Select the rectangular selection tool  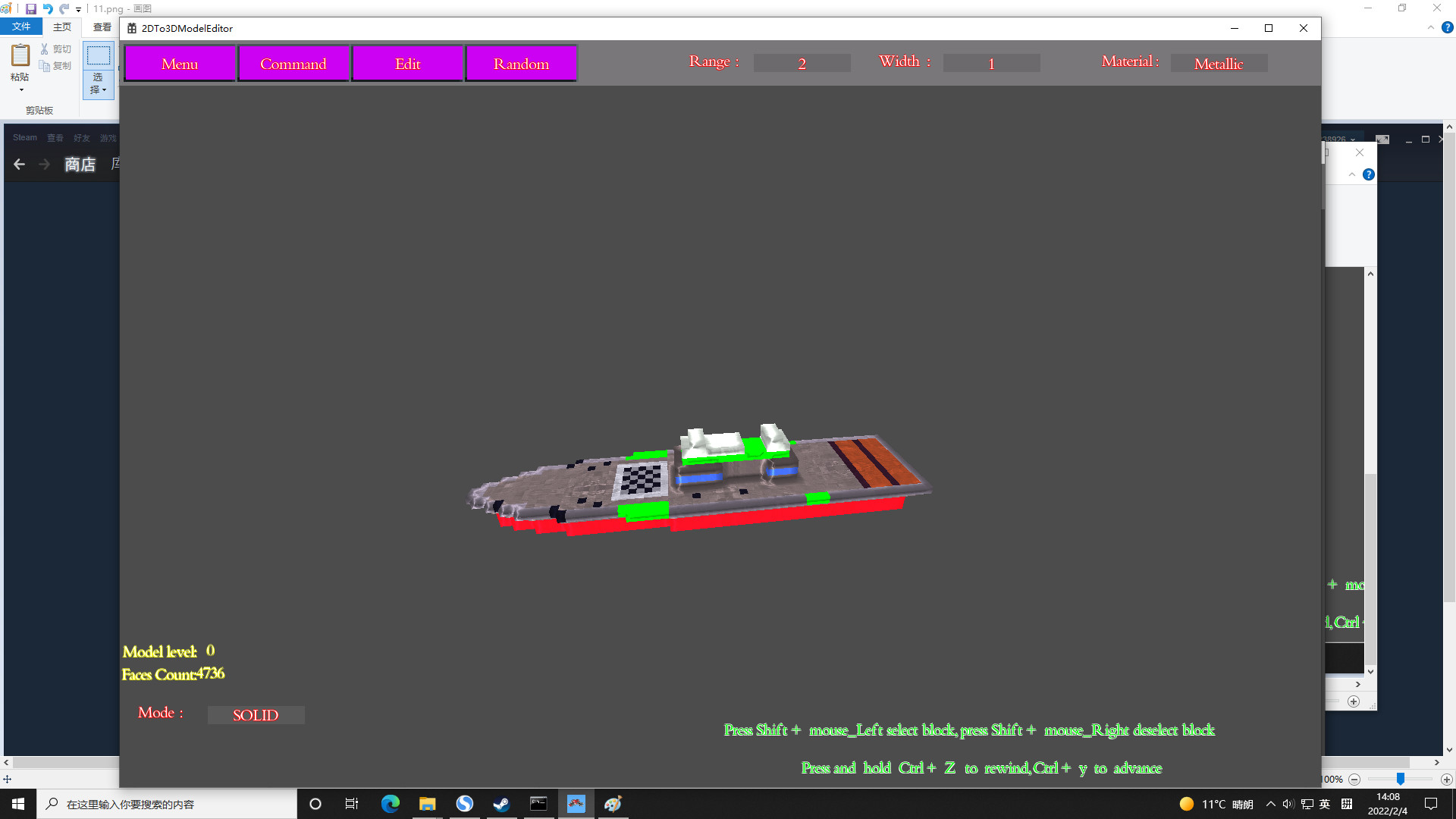tap(98, 54)
